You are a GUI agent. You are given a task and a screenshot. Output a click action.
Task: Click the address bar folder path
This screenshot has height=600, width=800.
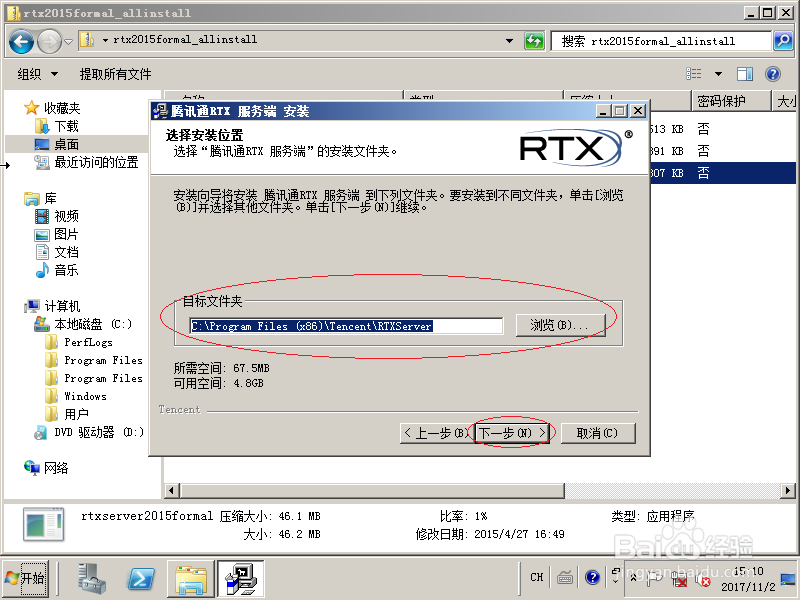tap(185, 40)
